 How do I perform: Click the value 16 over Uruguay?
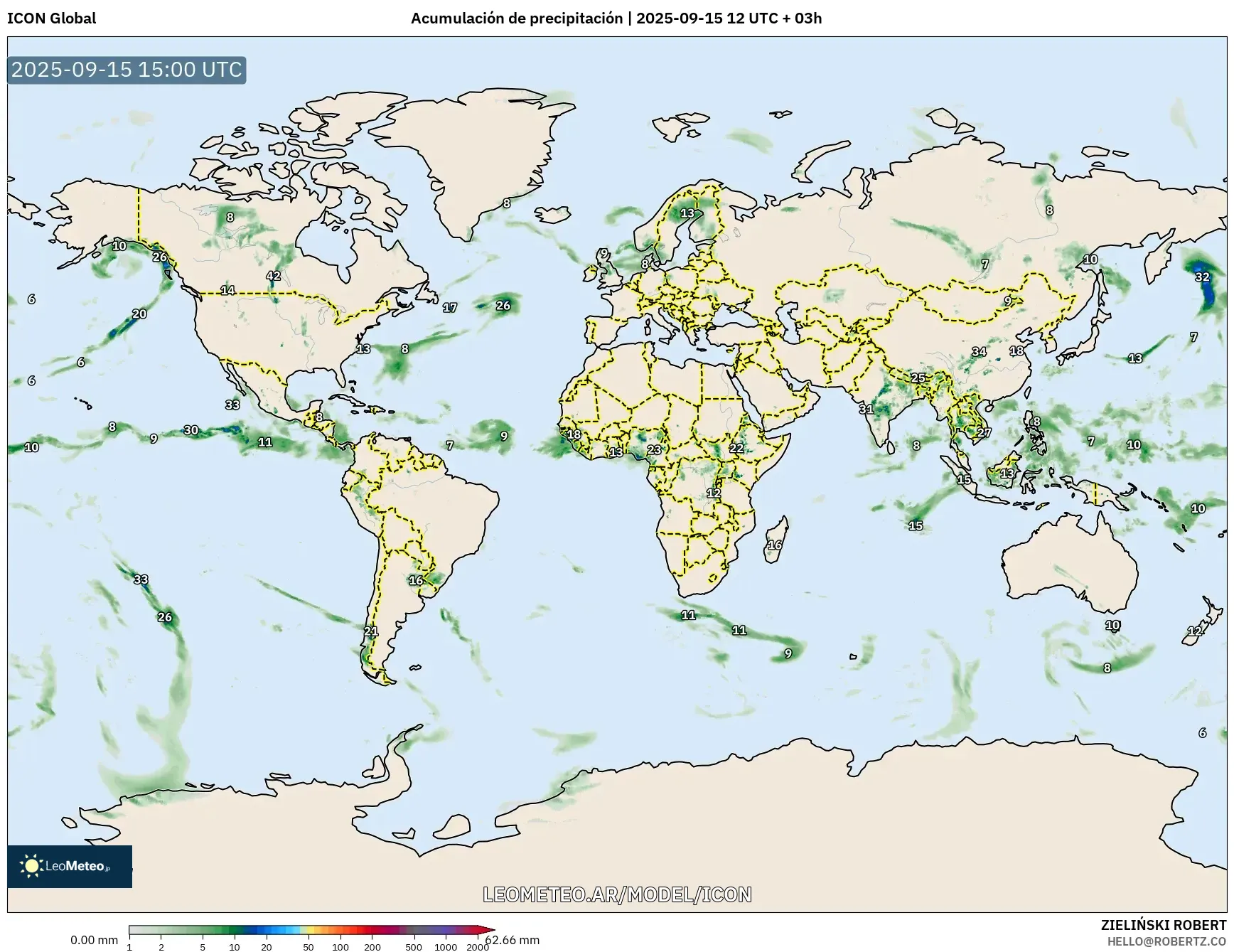click(x=416, y=580)
